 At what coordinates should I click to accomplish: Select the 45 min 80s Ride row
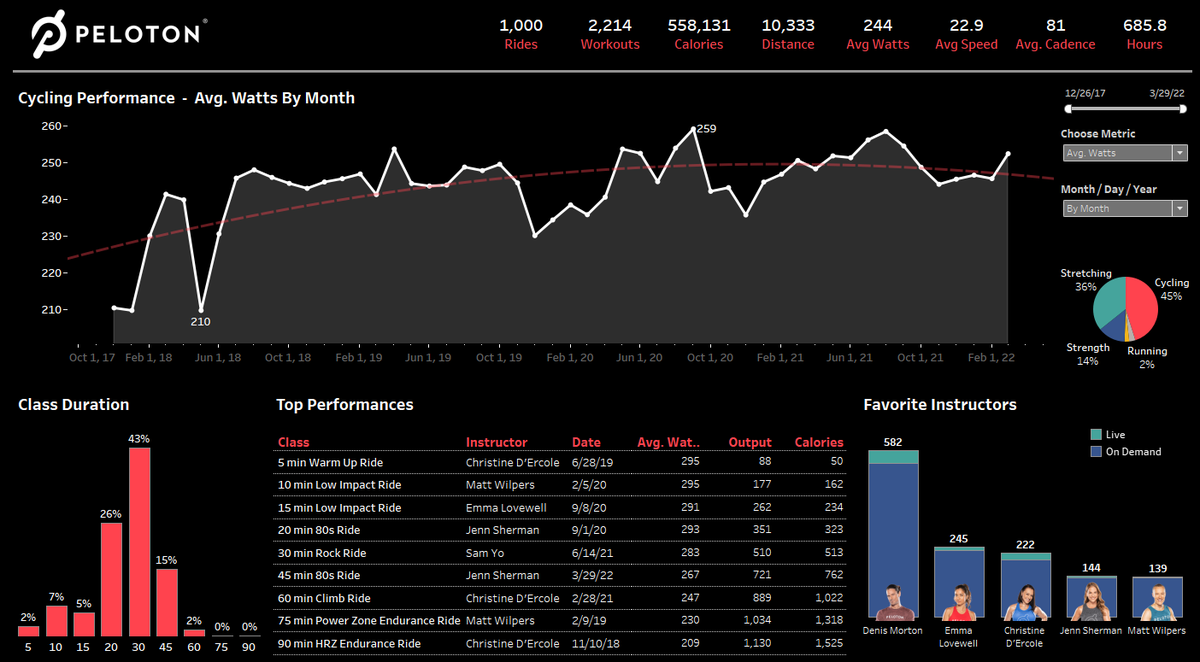pyautogui.click(x=560, y=575)
